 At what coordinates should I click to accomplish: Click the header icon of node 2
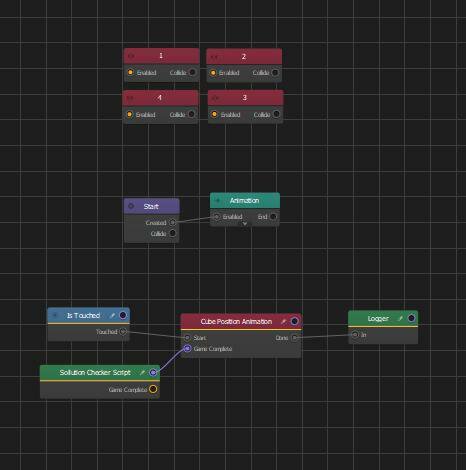pyautogui.click(x=214, y=57)
